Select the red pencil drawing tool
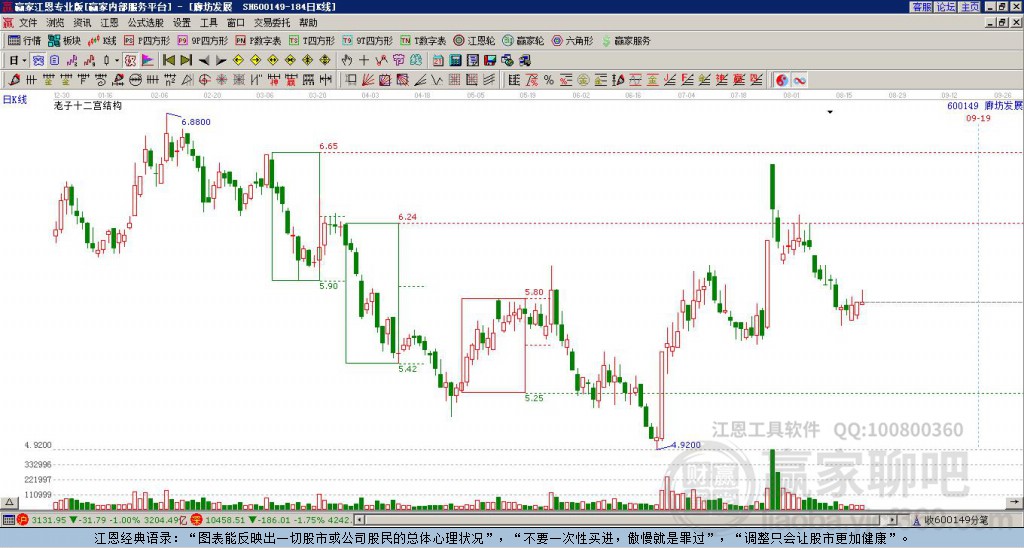 [14, 80]
